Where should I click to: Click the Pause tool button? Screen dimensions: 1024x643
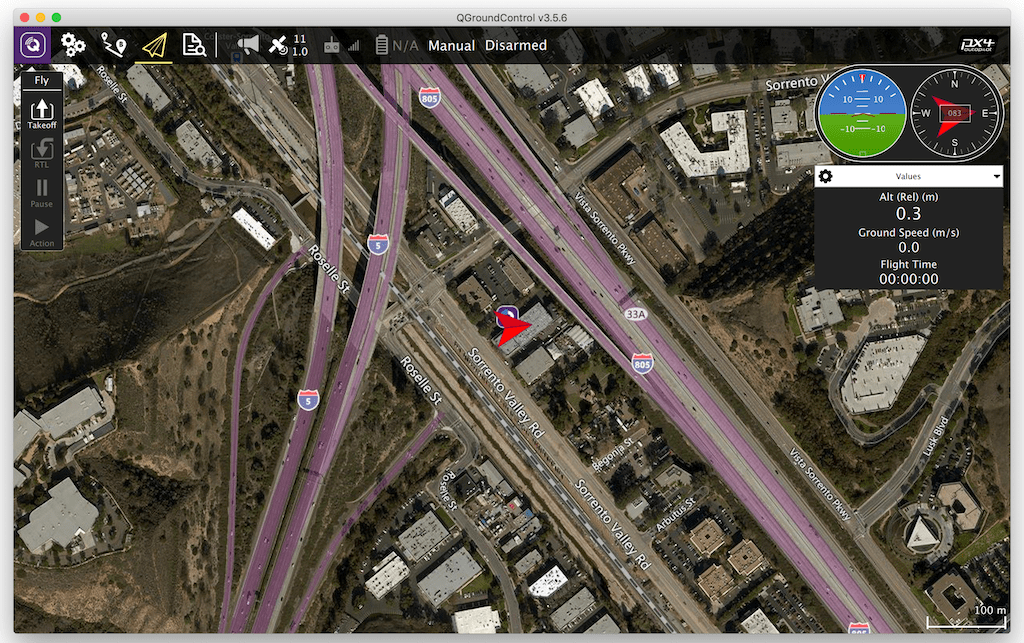tap(42, 193)
